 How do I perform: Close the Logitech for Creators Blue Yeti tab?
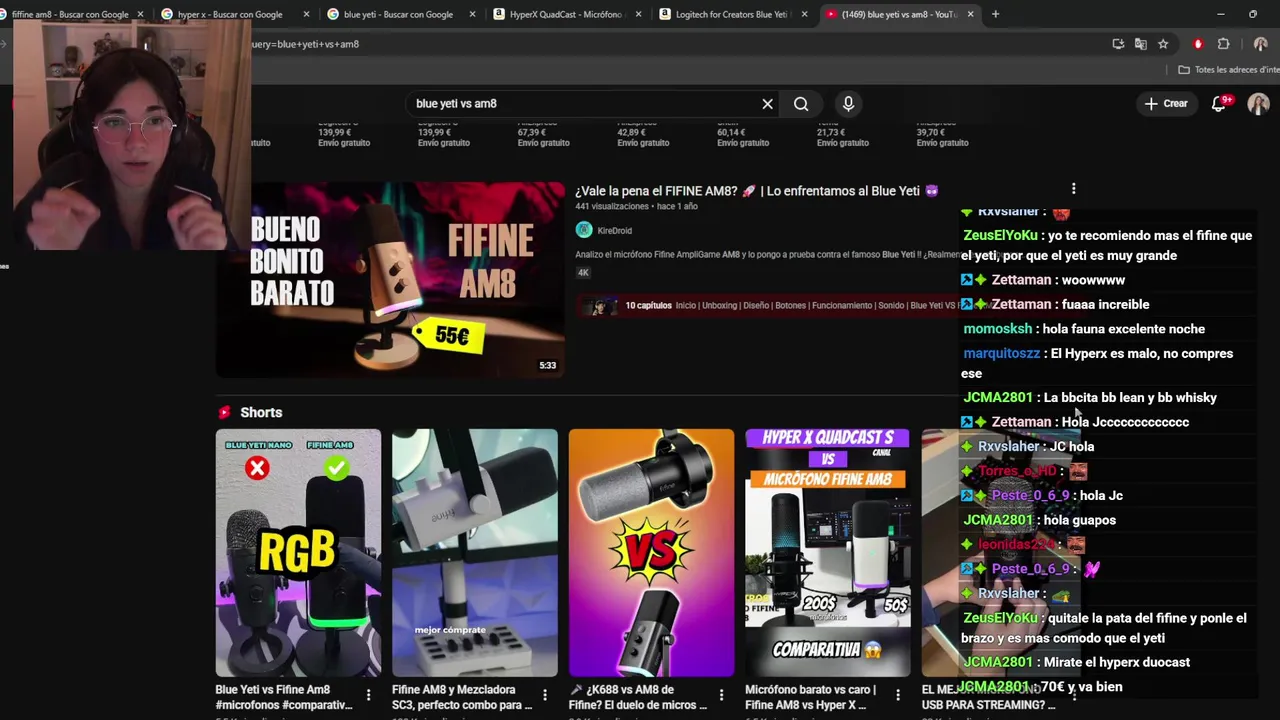[x=804, y=14]
